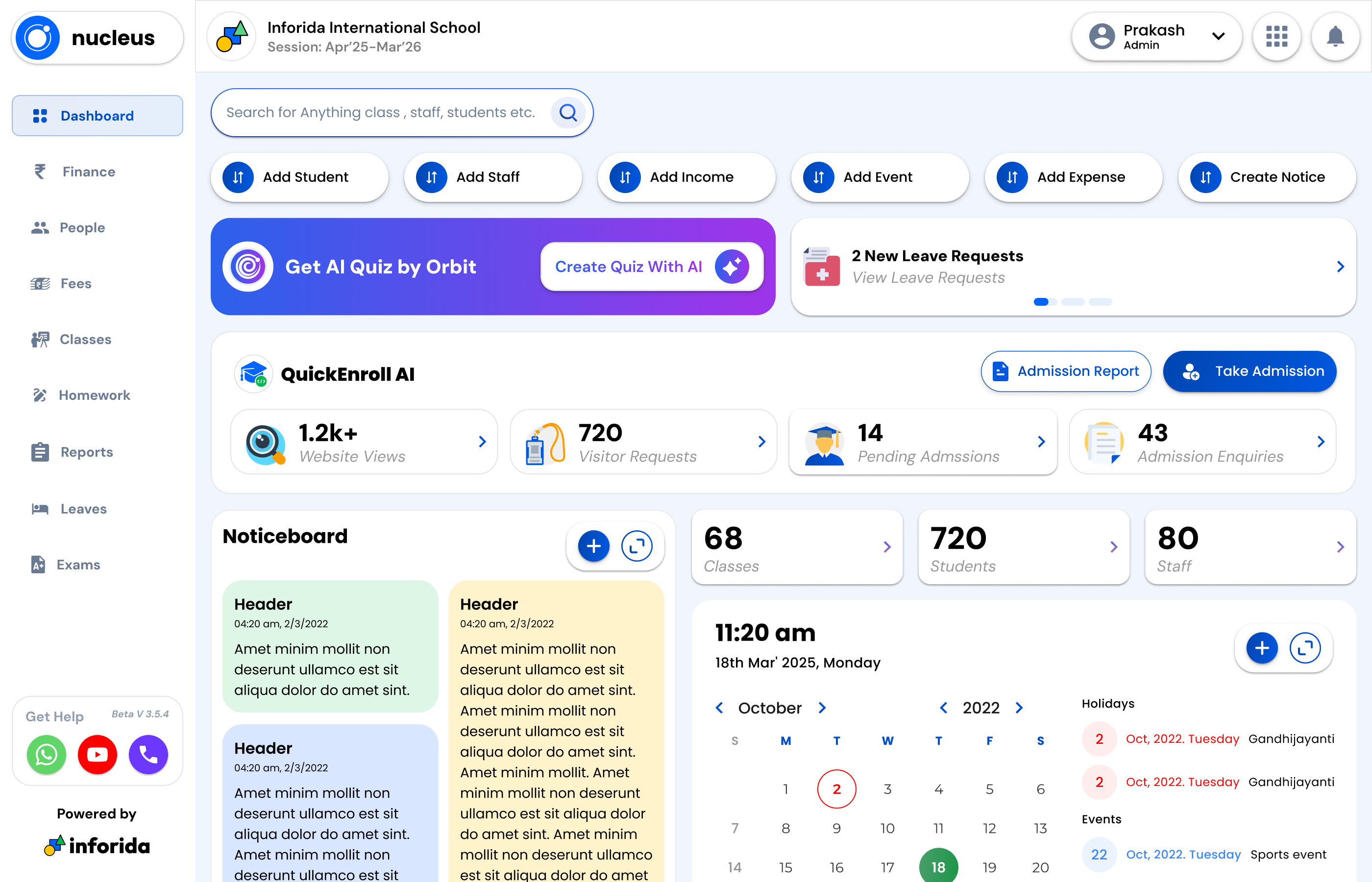Open the apps grid icon
Viewport: 1372px width, 882px height.
(x=1277, y=36)
